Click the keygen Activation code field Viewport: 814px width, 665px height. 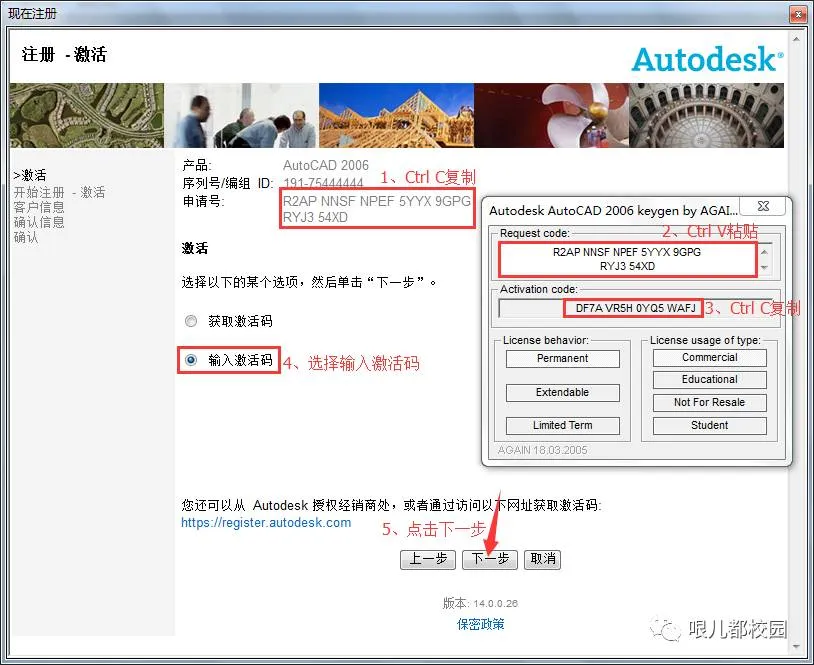(x=635, y=308)
